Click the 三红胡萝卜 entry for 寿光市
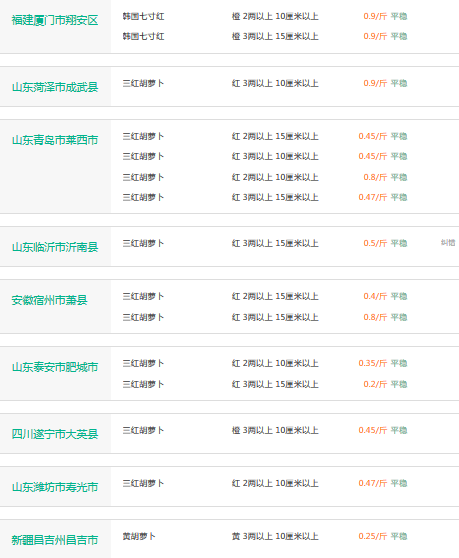Image resolution: width=459 pixels, height=558 pixels. point(143,483)
